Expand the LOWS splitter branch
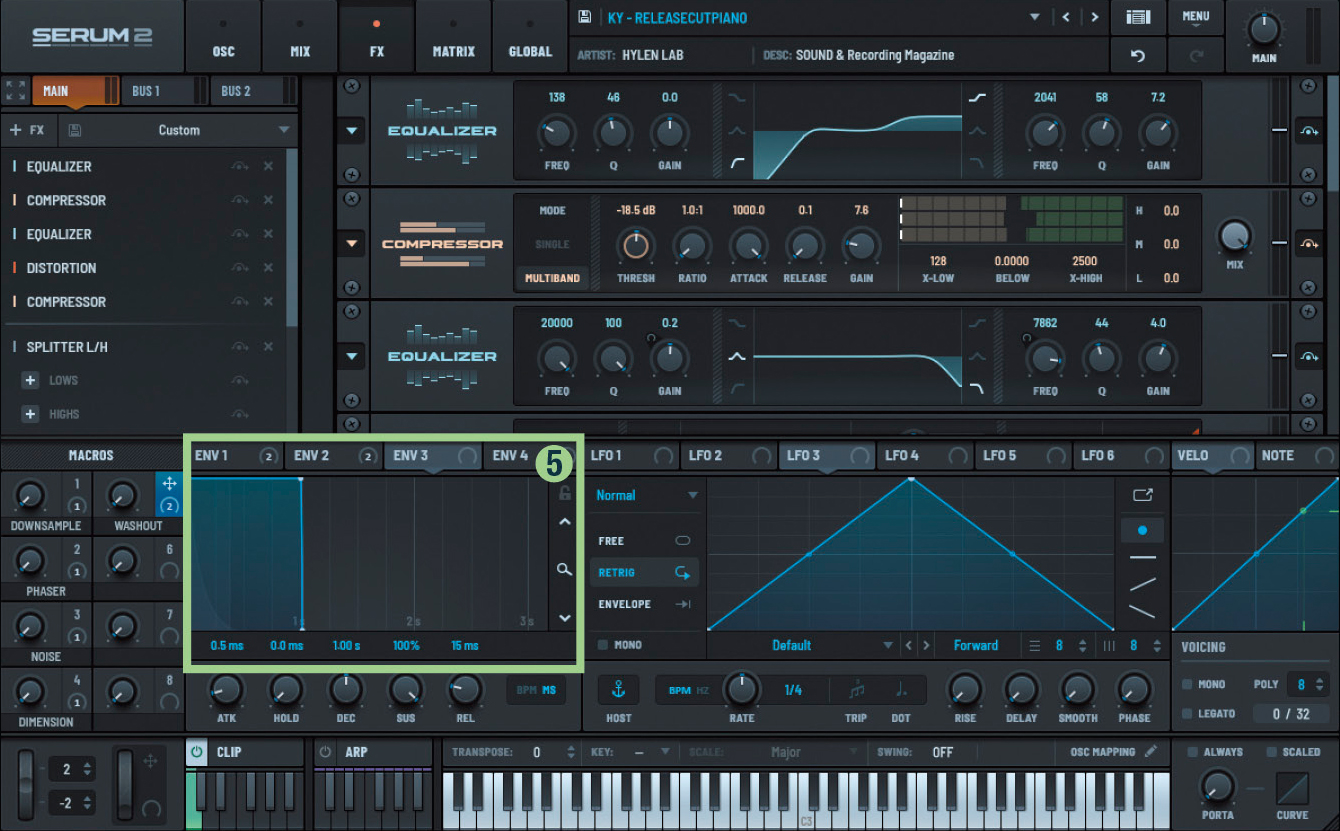The width and height of the screenshot is (1340, 831). 30,380
